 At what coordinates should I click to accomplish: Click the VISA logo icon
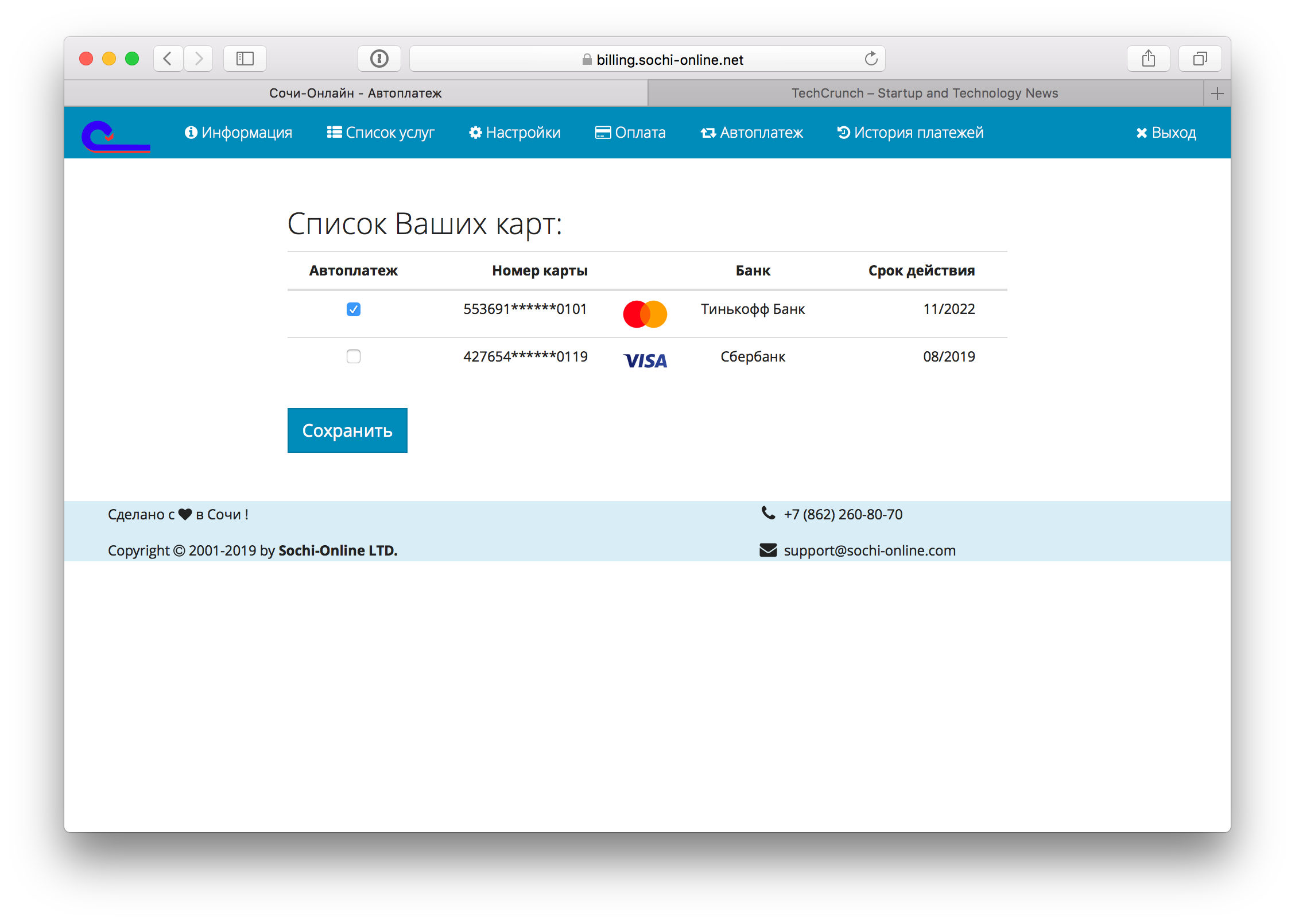click(645, 361)
